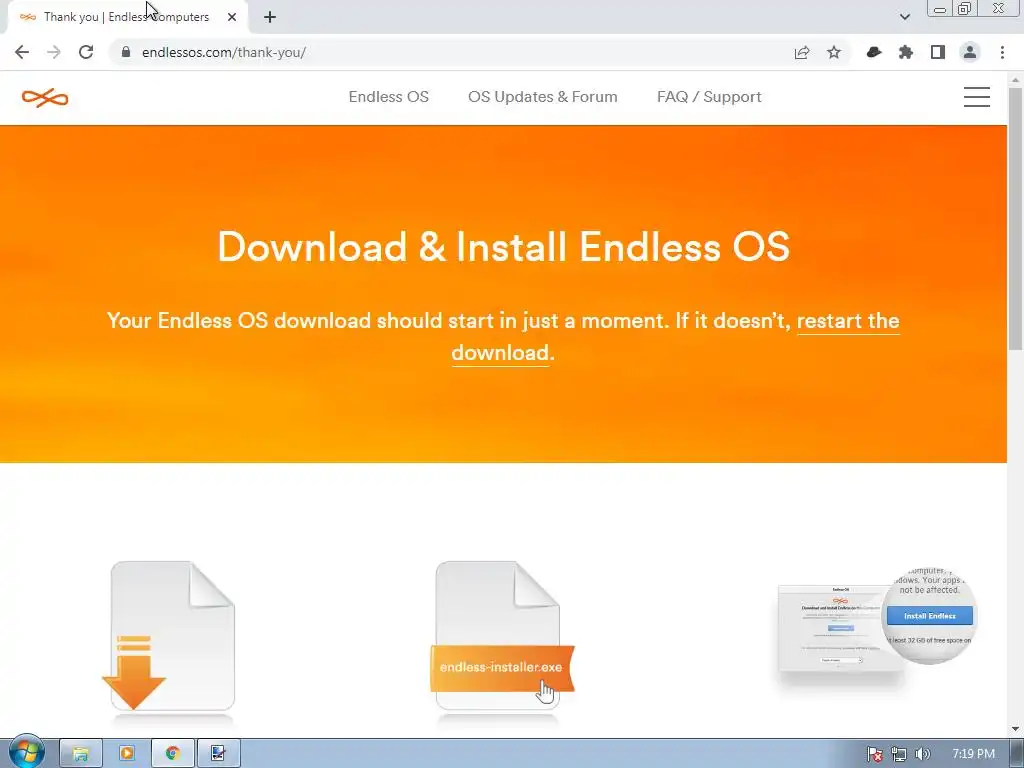Open the volume speaker tray icon
Screen dimensions: 1024x768
coord(922,754)
